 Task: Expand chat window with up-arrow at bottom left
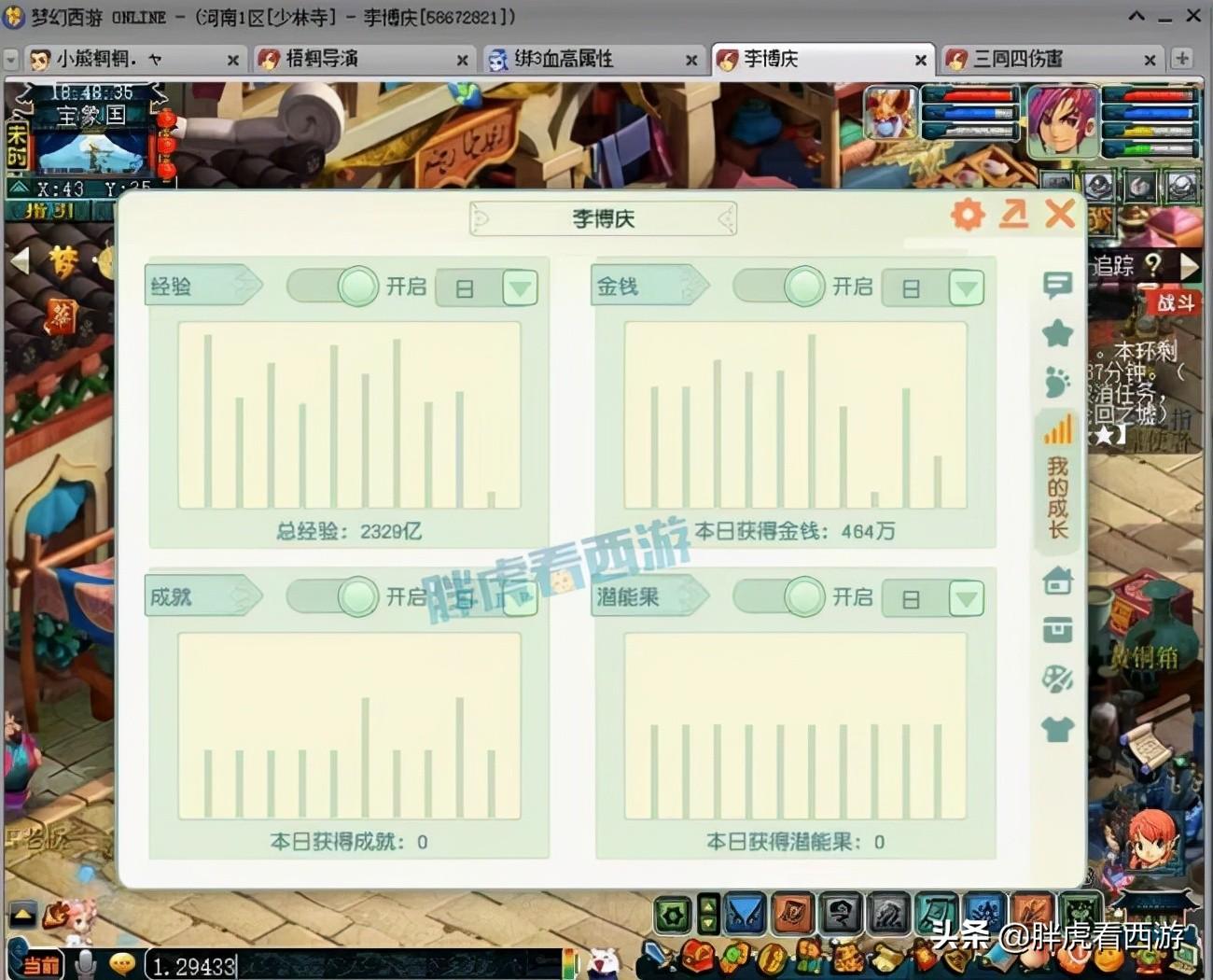23,914
